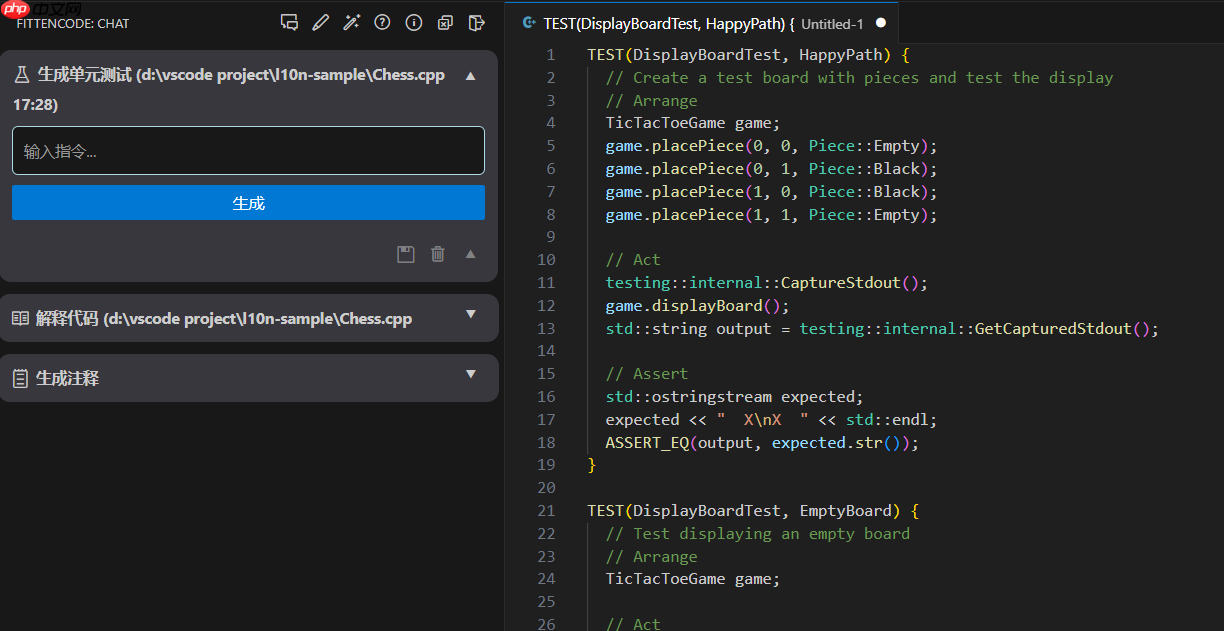Select the pencil edit icon

[320, 22]
